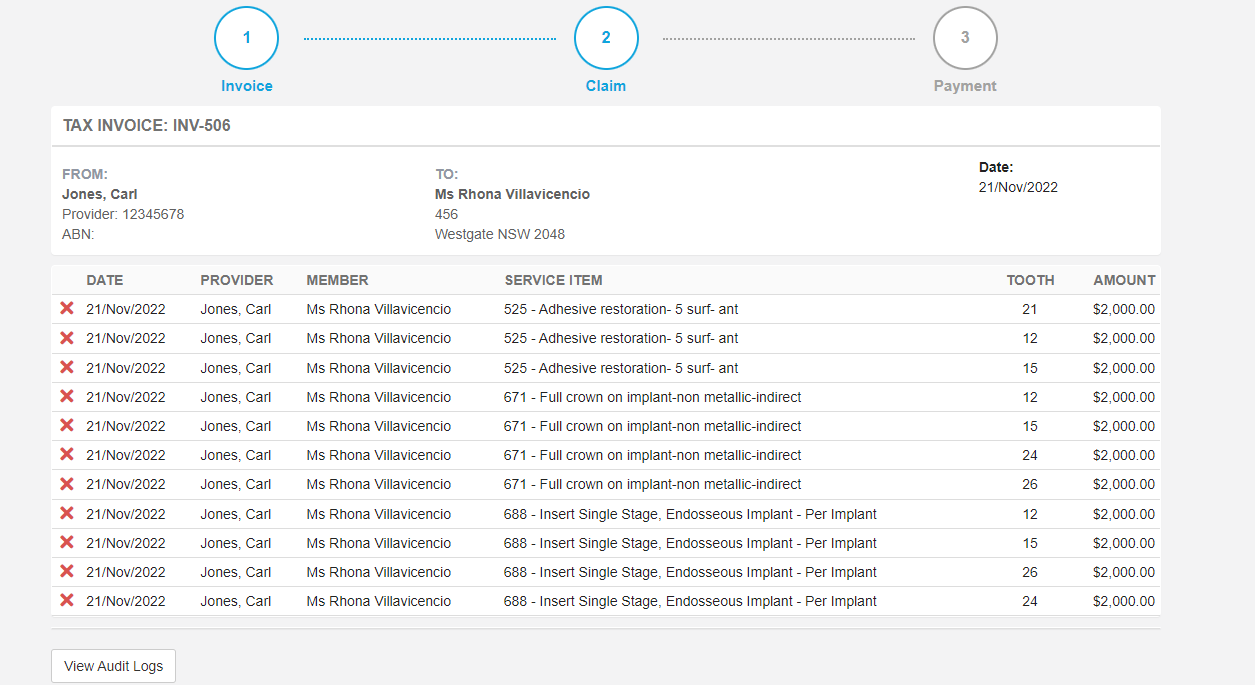Viewport: 1255px width, 685px height.
Task: Sort by the AMOUNT column header
Action: [1124, 280]
